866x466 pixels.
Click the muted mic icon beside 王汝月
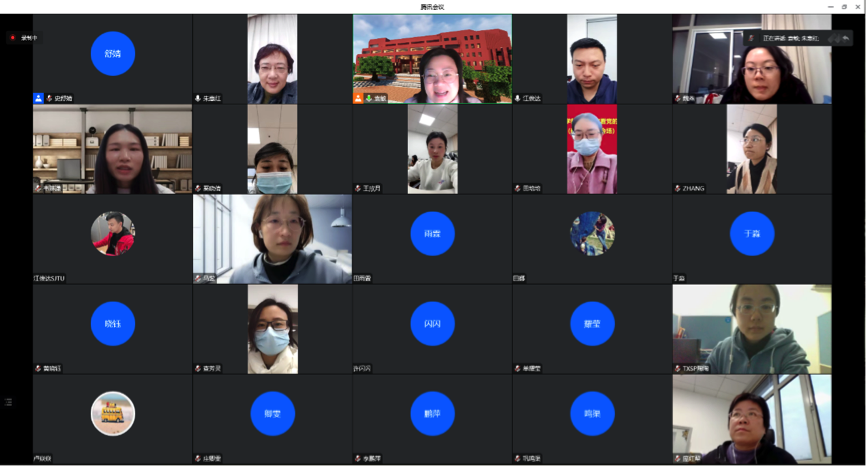coord(358,188)
